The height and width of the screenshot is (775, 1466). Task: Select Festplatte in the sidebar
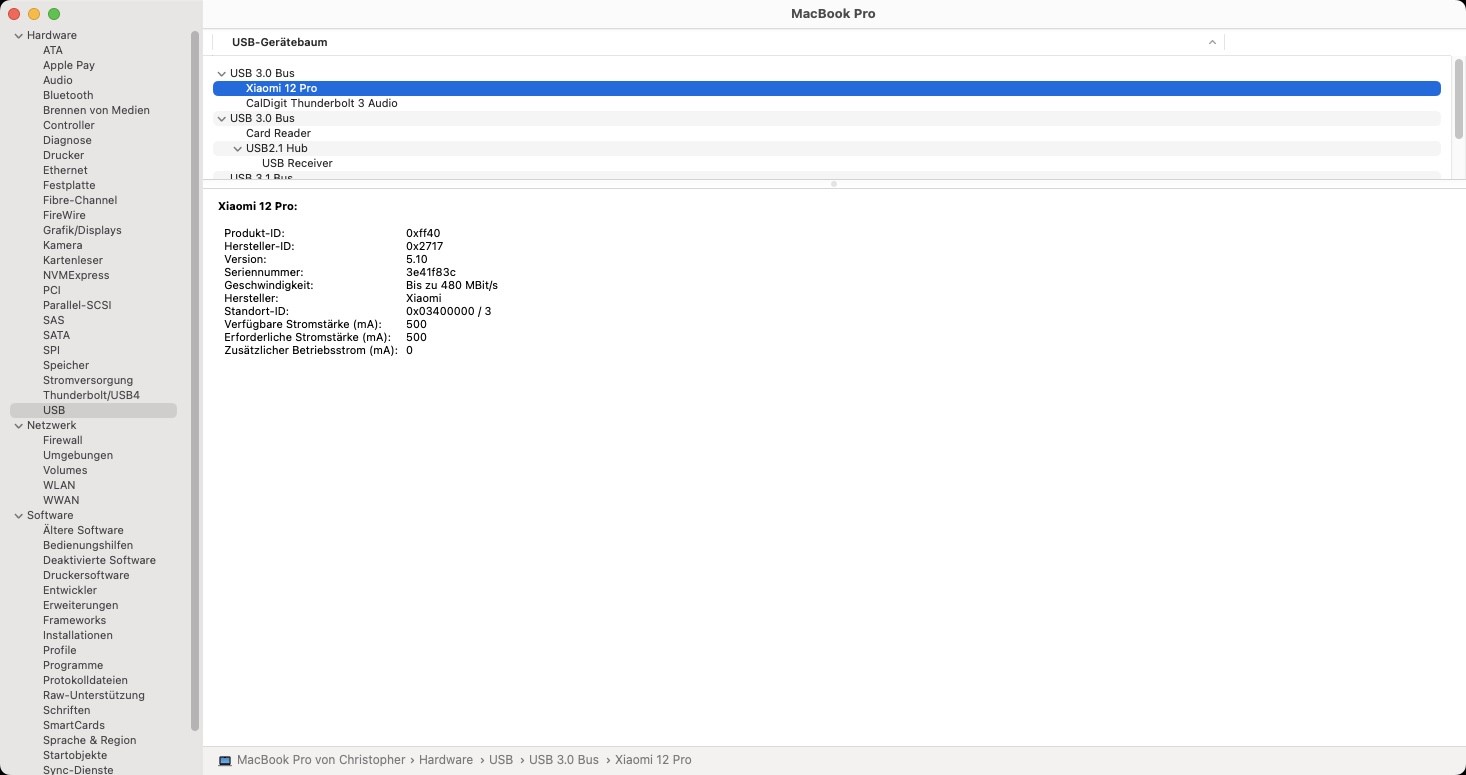click(69, 185)
